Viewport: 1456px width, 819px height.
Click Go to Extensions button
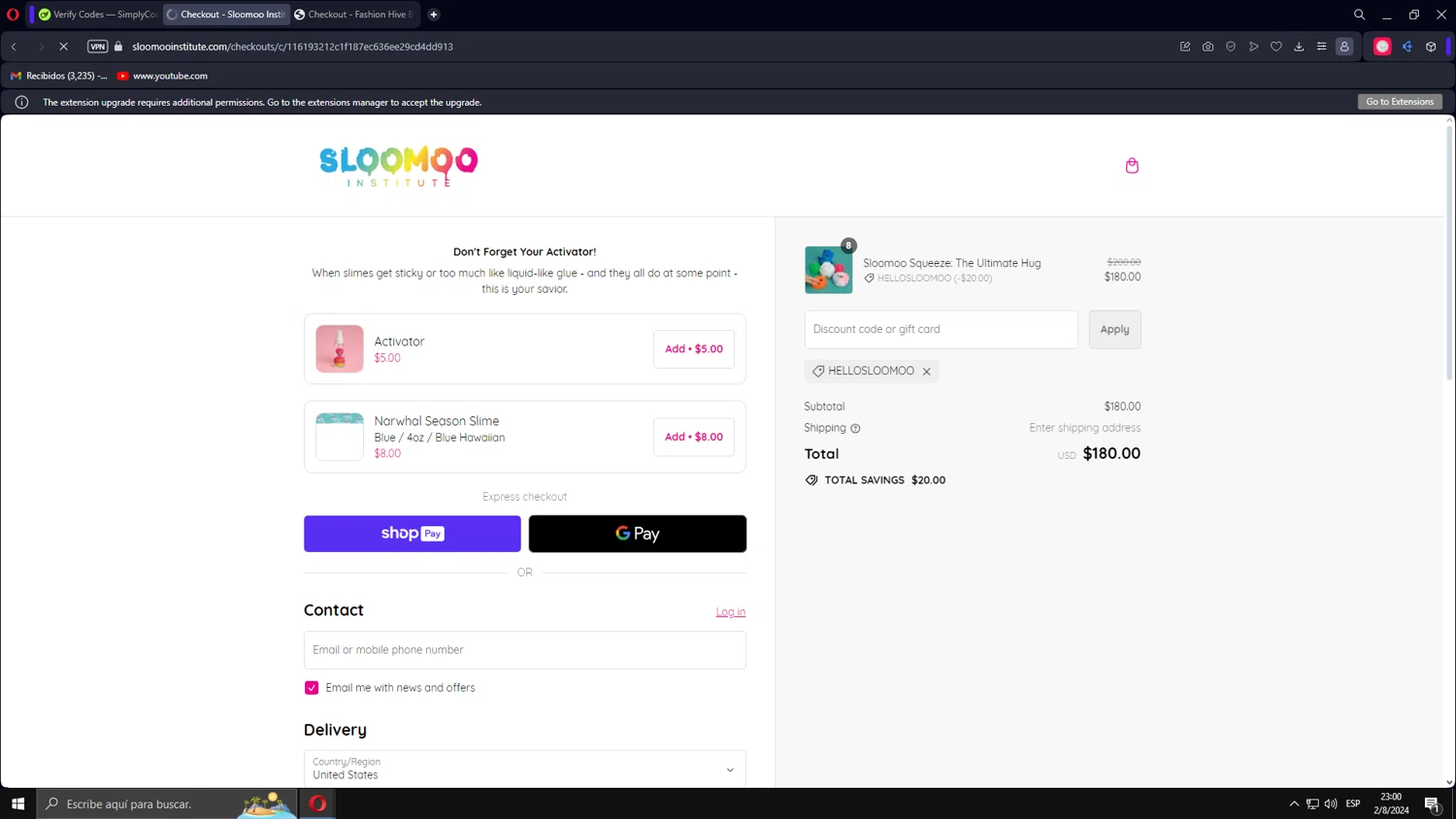(x=1400, y=102)
